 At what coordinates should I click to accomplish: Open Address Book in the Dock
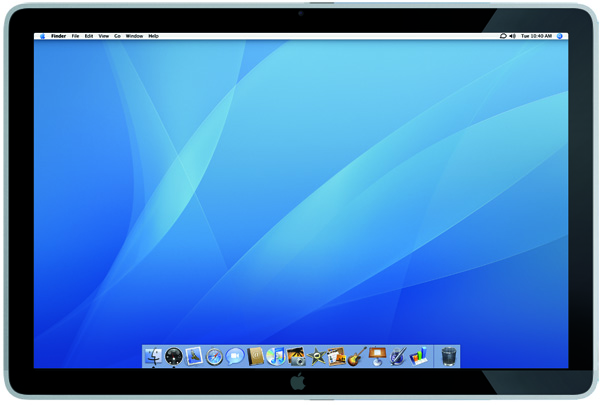pyautogui.click(x=255, y=356)
